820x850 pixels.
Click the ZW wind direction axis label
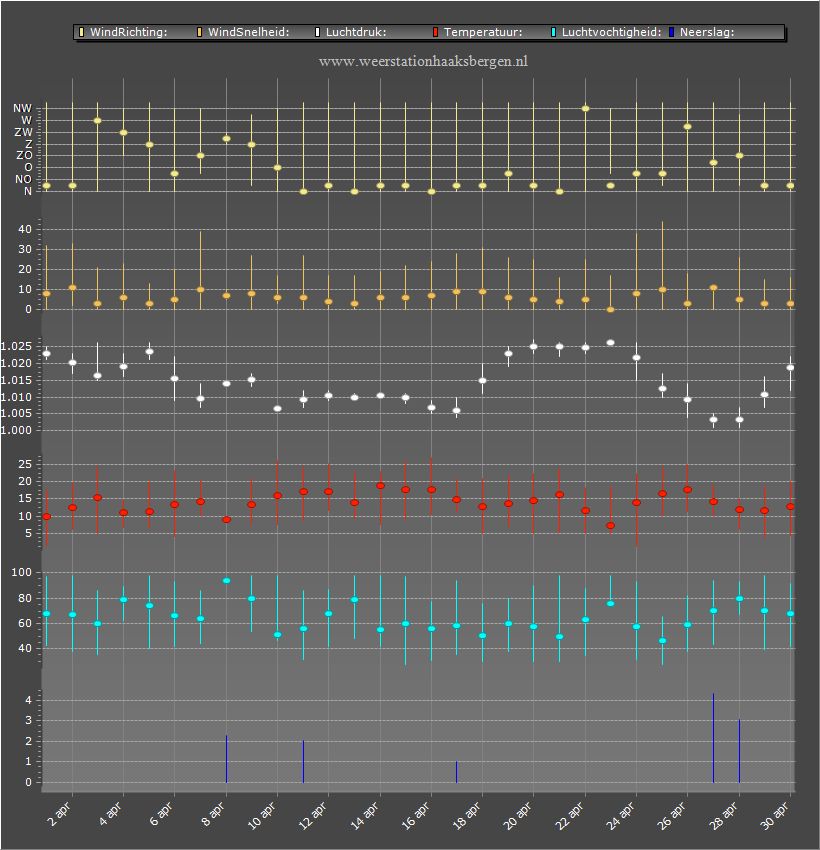point(23,132)
